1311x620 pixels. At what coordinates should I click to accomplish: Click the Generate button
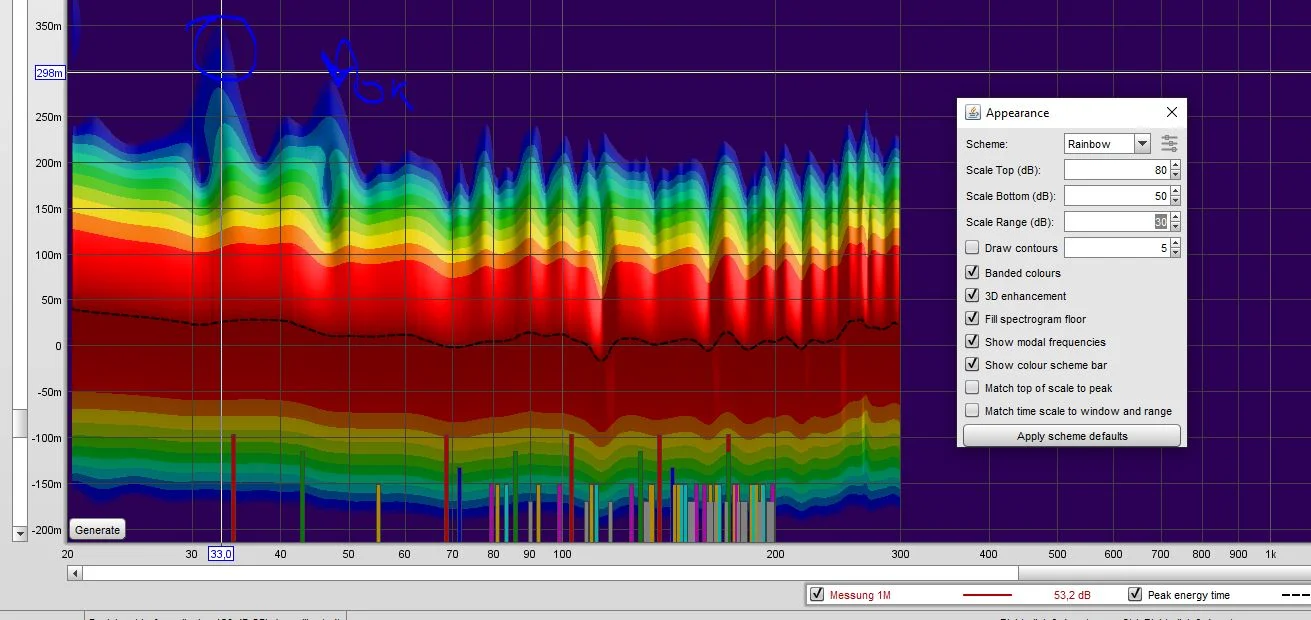[97, 530]
